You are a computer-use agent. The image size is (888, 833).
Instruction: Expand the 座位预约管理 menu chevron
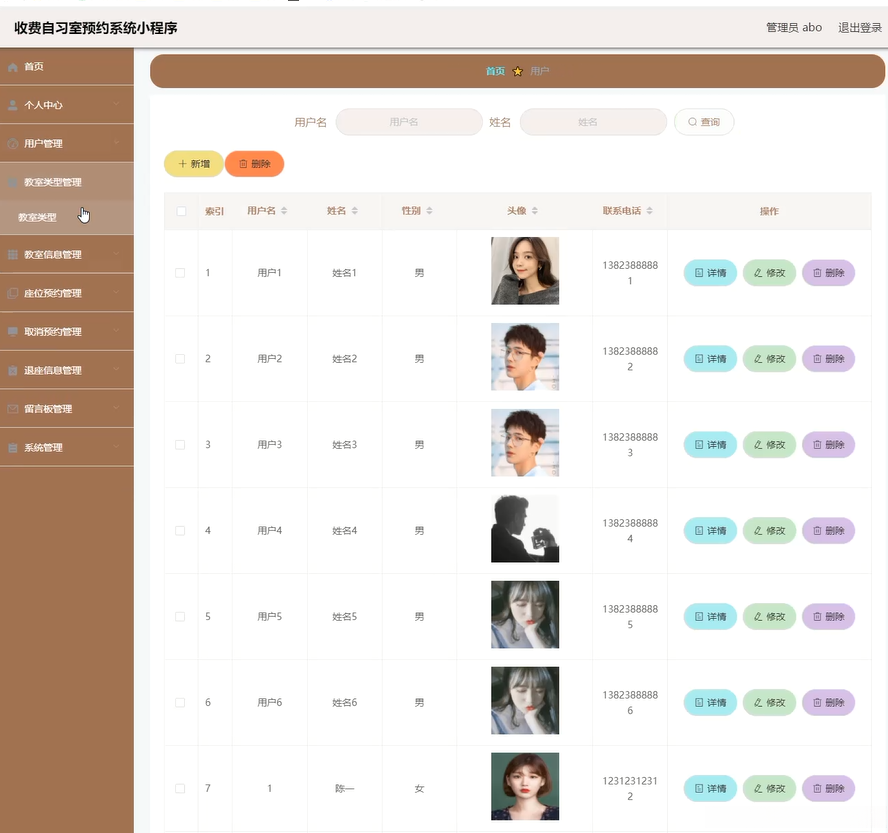point(116,292)
